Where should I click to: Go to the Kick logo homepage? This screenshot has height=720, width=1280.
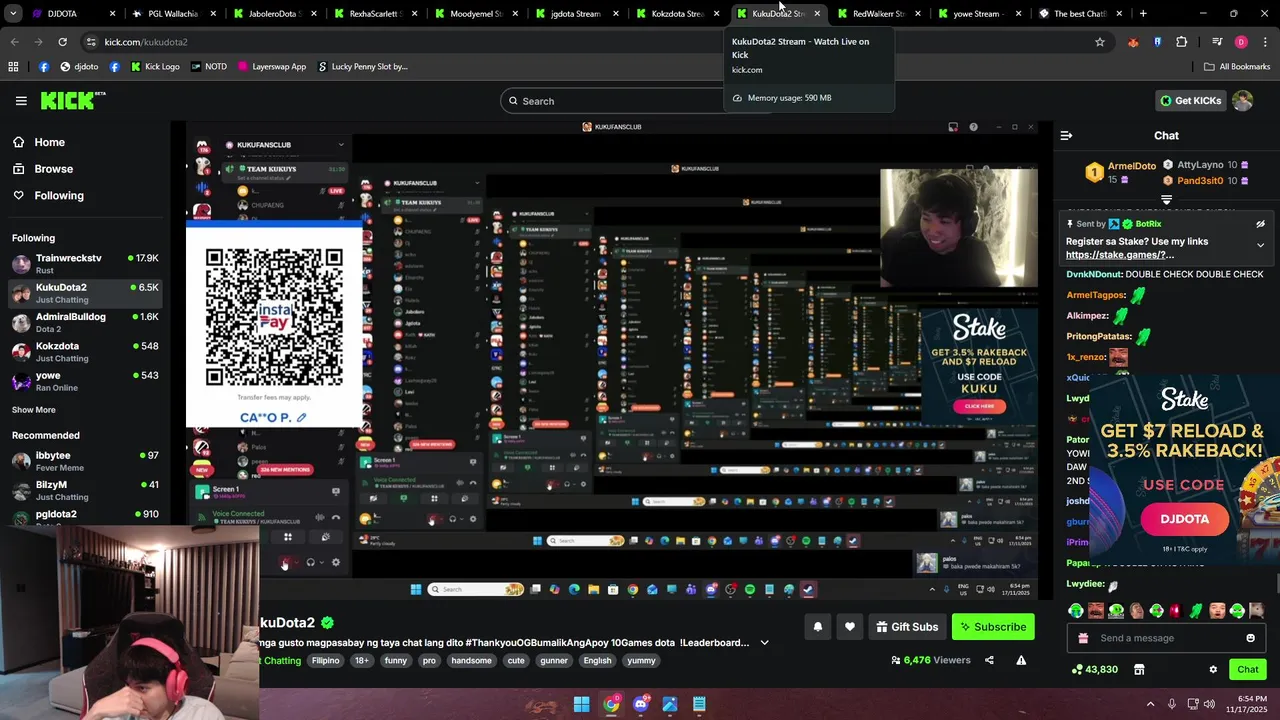(73, 100)
